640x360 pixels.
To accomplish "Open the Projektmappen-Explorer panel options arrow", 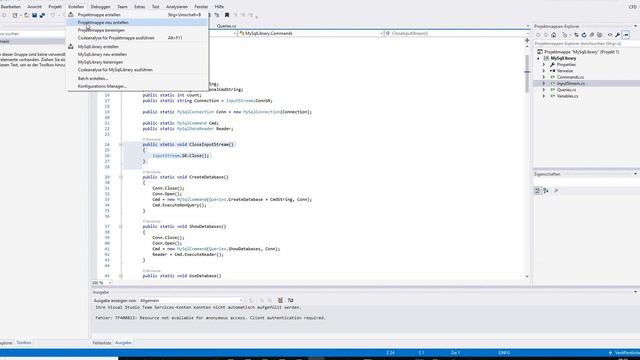I will tap(635, 26).
